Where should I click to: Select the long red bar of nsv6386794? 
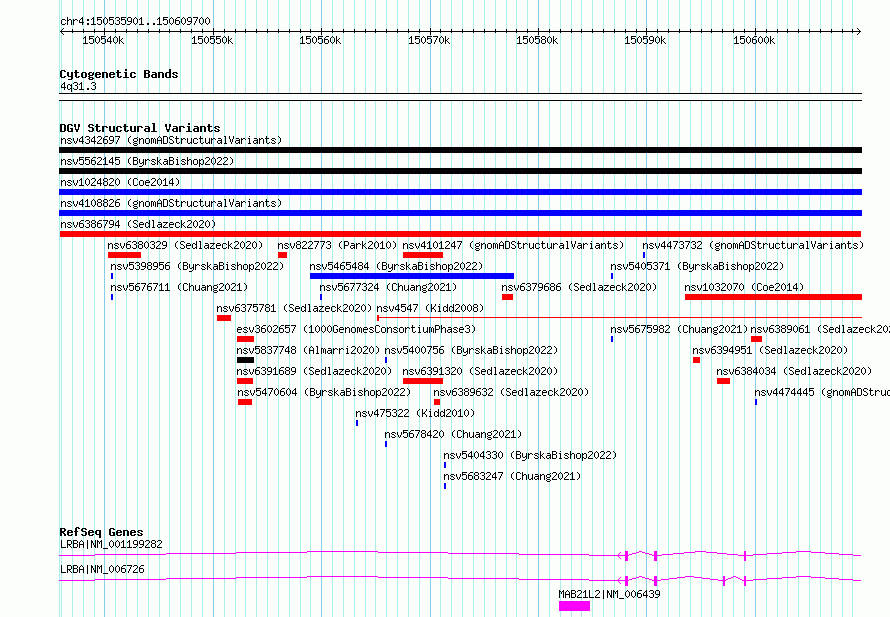pos(460,234)
